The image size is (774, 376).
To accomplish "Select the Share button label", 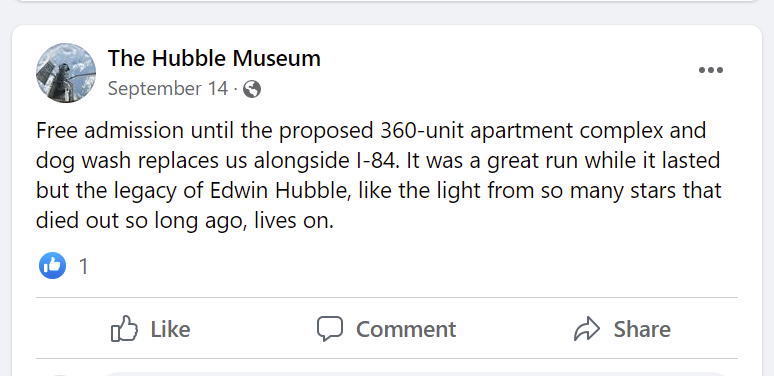I will click(x=642, y=329).
